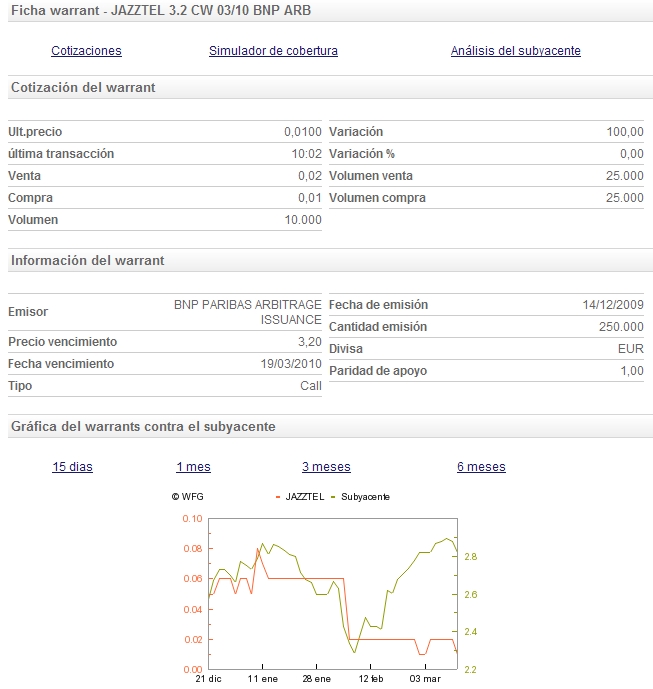Select the 6 meses chart range
Viewport: 653px width, 689px height.
(481, 467)
